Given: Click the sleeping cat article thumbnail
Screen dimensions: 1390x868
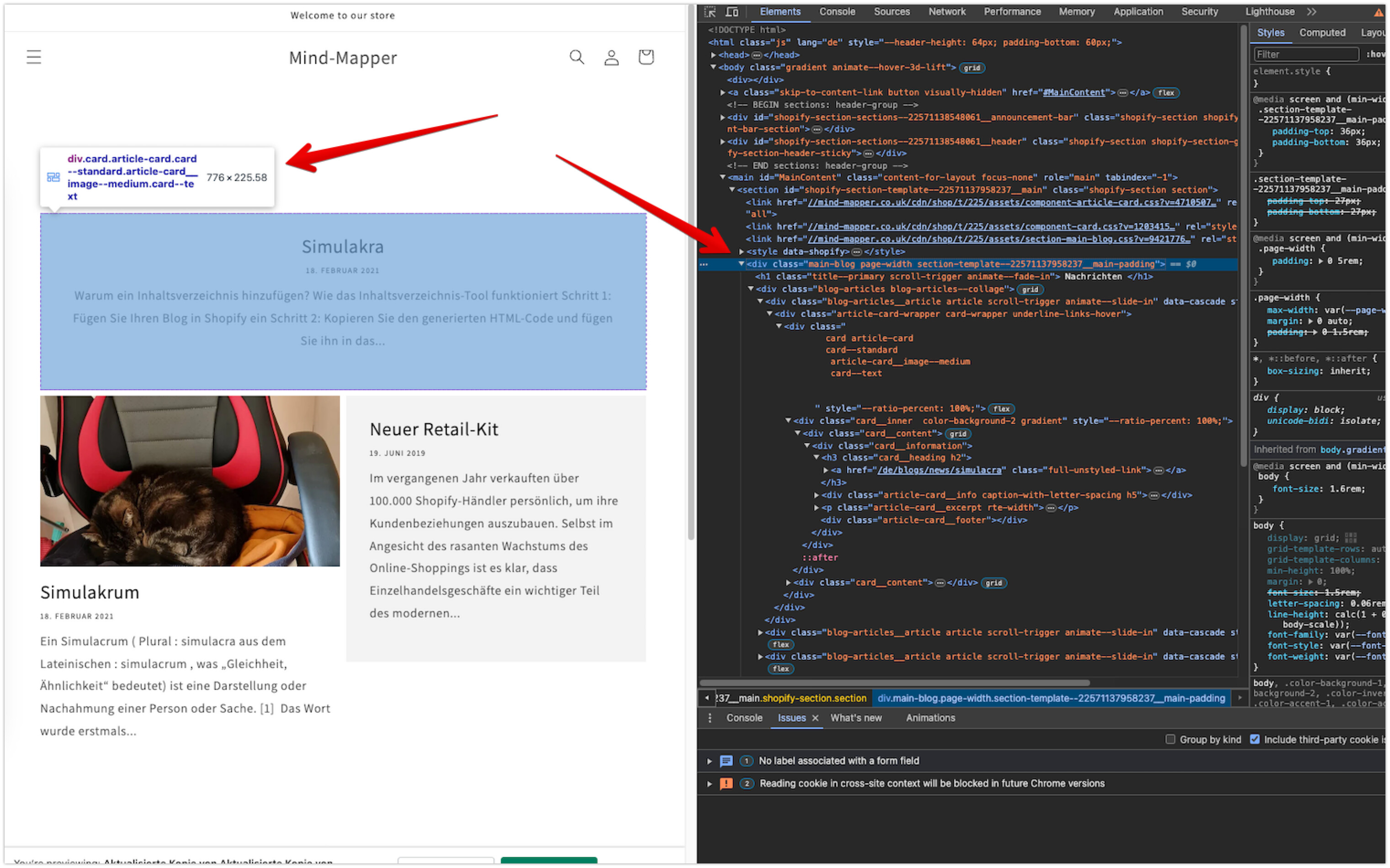Looking at the screenshot, I should coord(190,481).
